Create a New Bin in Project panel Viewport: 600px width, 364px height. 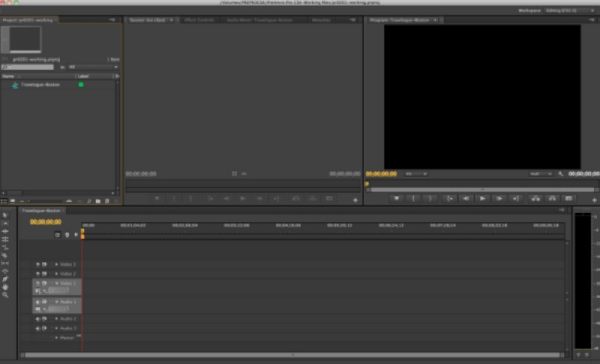pos(98,201)
